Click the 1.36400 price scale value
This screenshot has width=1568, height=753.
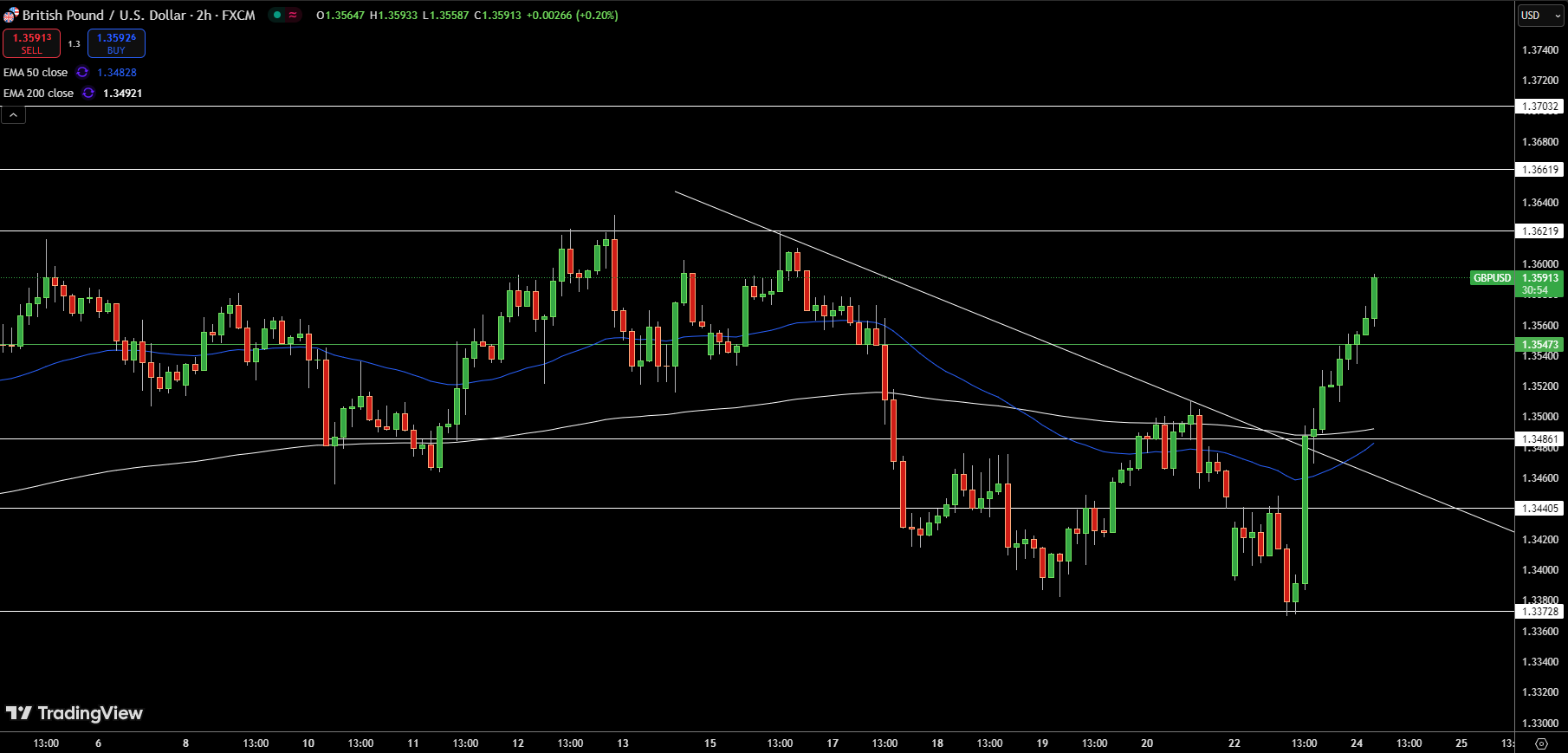1540,203
